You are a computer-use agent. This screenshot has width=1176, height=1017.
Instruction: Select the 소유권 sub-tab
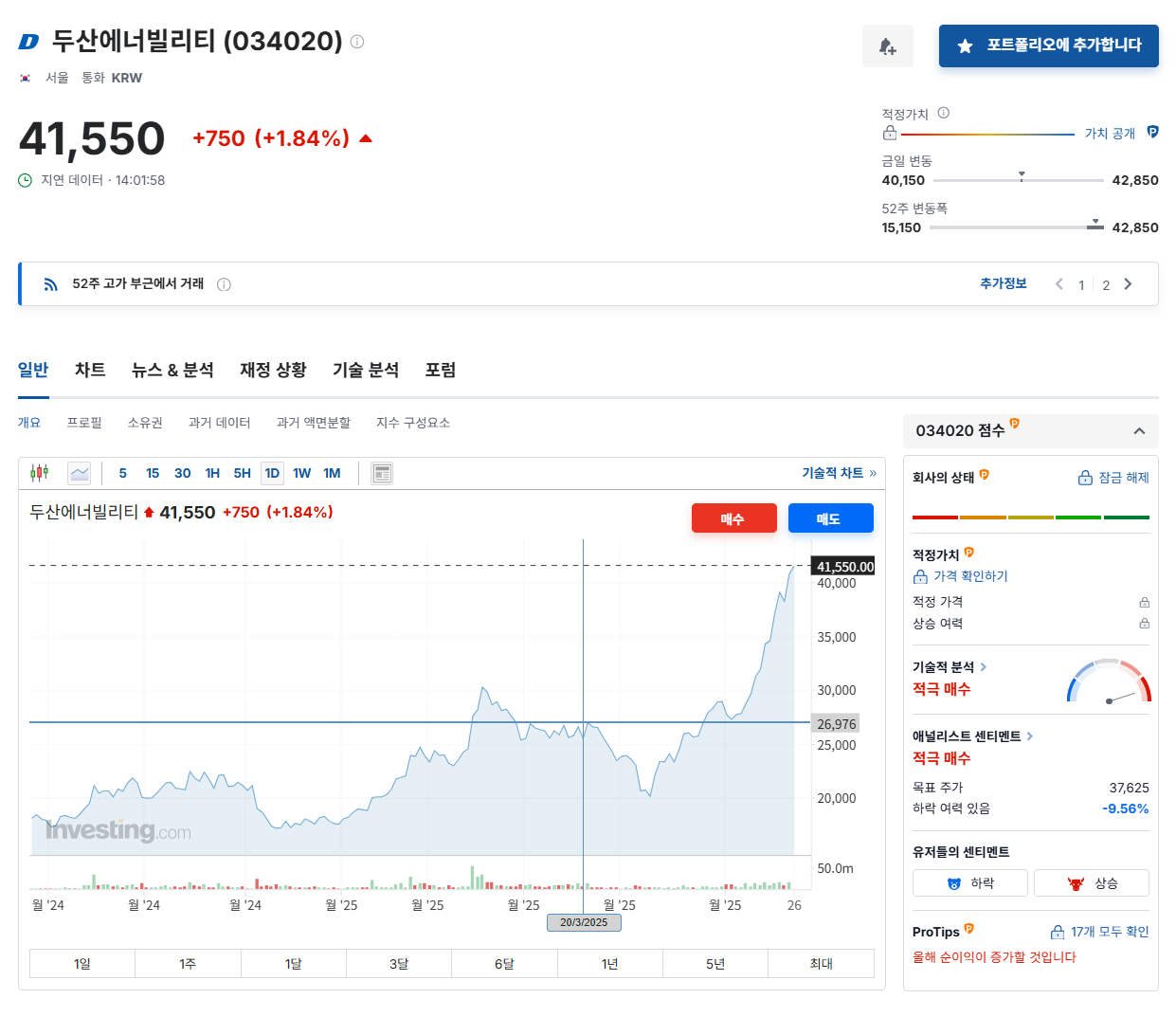point(145,423)
